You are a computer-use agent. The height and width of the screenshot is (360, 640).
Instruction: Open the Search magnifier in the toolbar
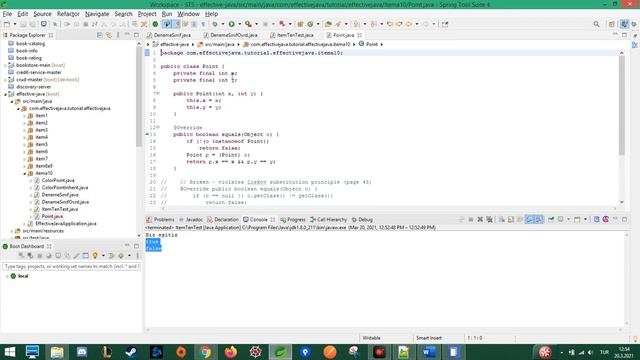point(596,24)
